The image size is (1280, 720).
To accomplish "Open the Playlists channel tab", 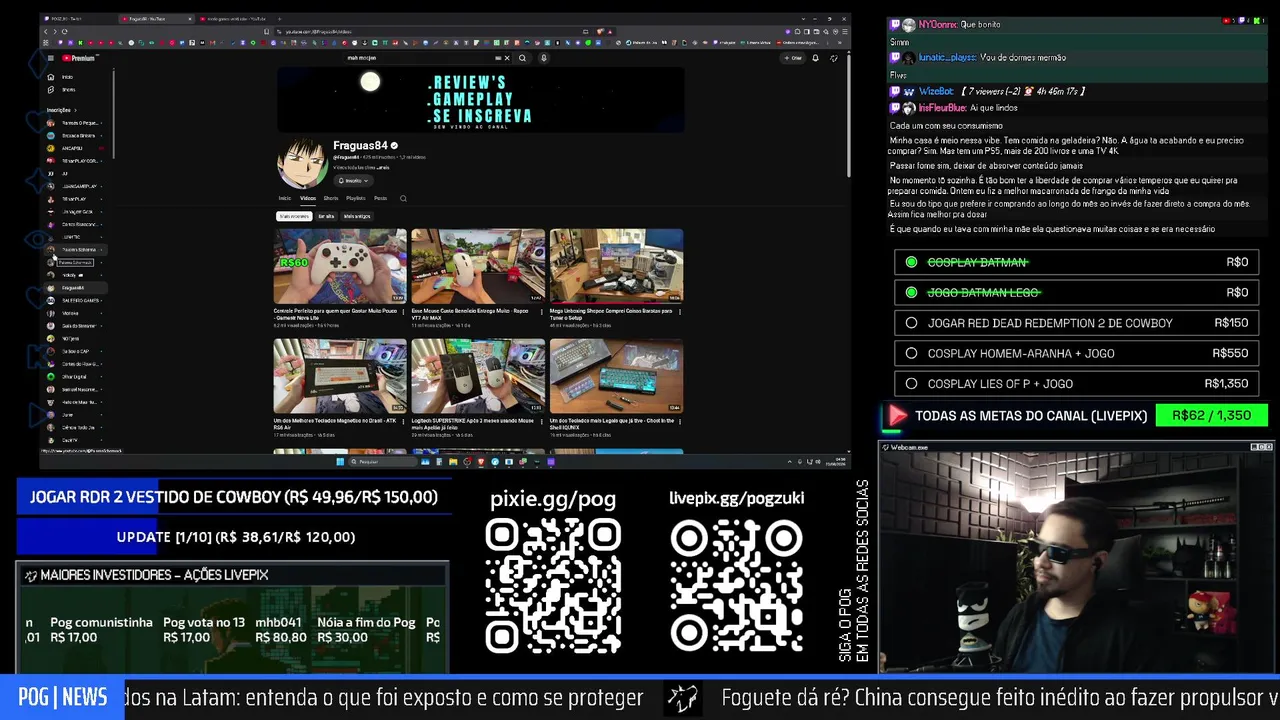I will [356, 198].
